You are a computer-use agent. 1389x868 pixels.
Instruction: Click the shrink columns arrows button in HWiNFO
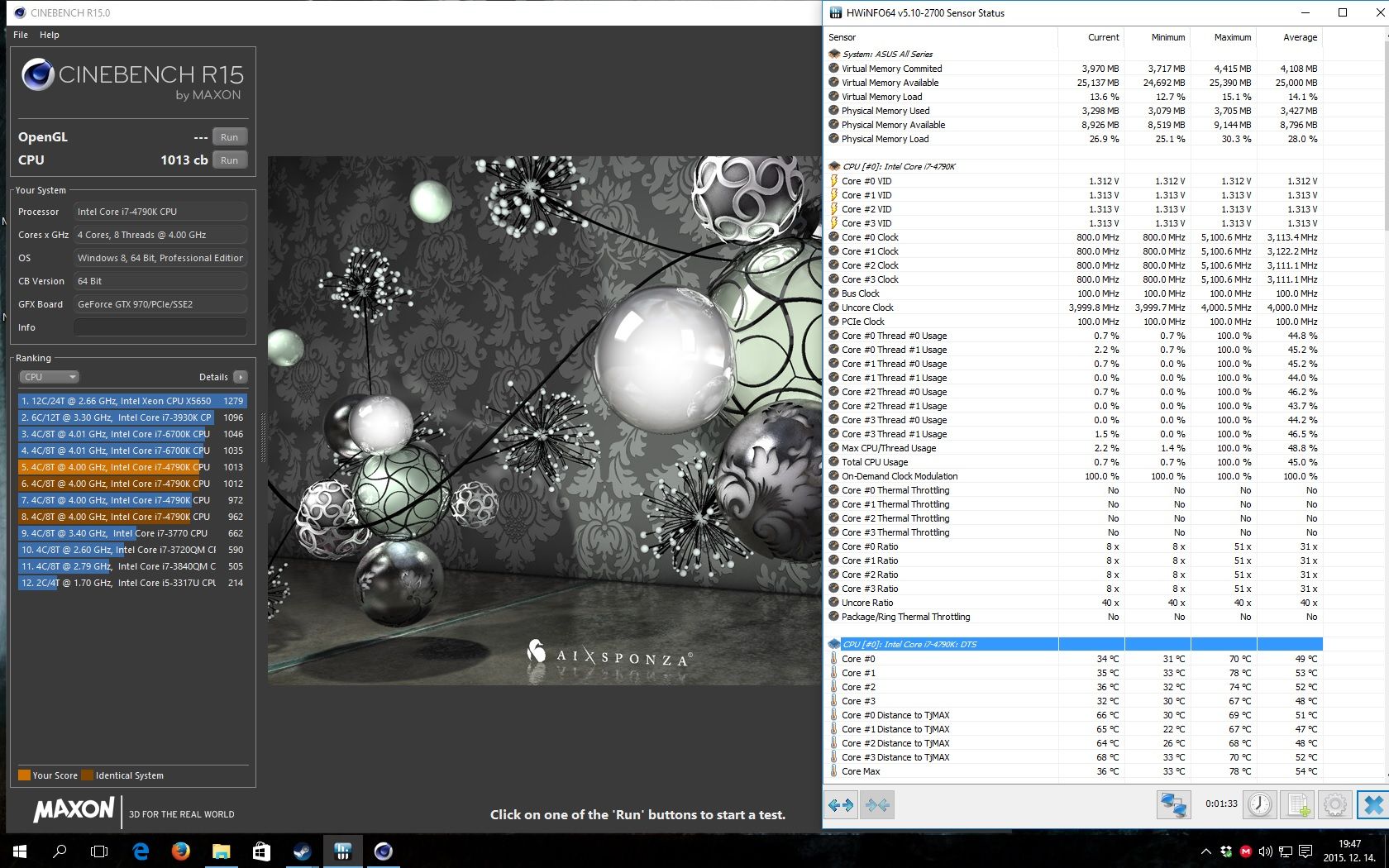click(877, 804)
